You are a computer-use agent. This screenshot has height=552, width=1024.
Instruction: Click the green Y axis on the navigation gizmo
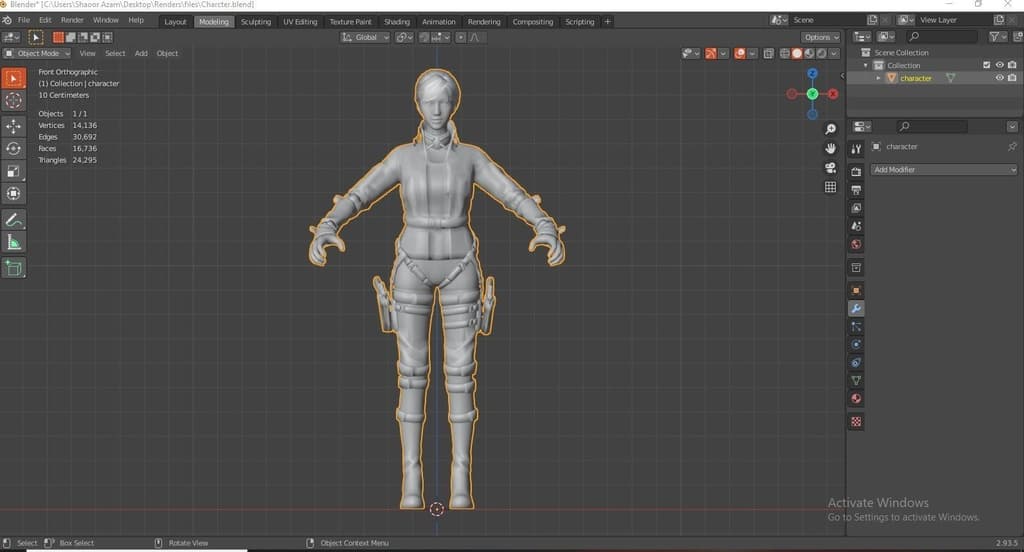point(812,94)
